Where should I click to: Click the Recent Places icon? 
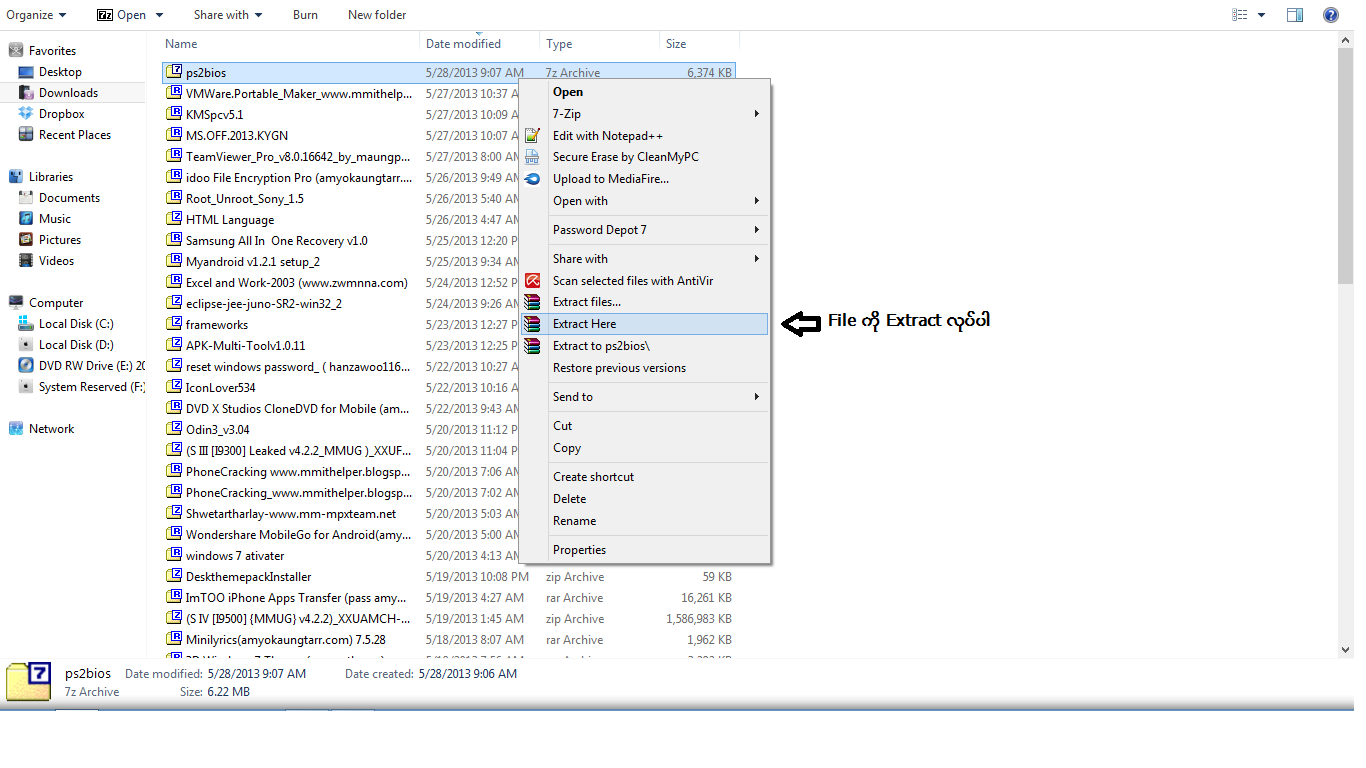pos(26,135)
